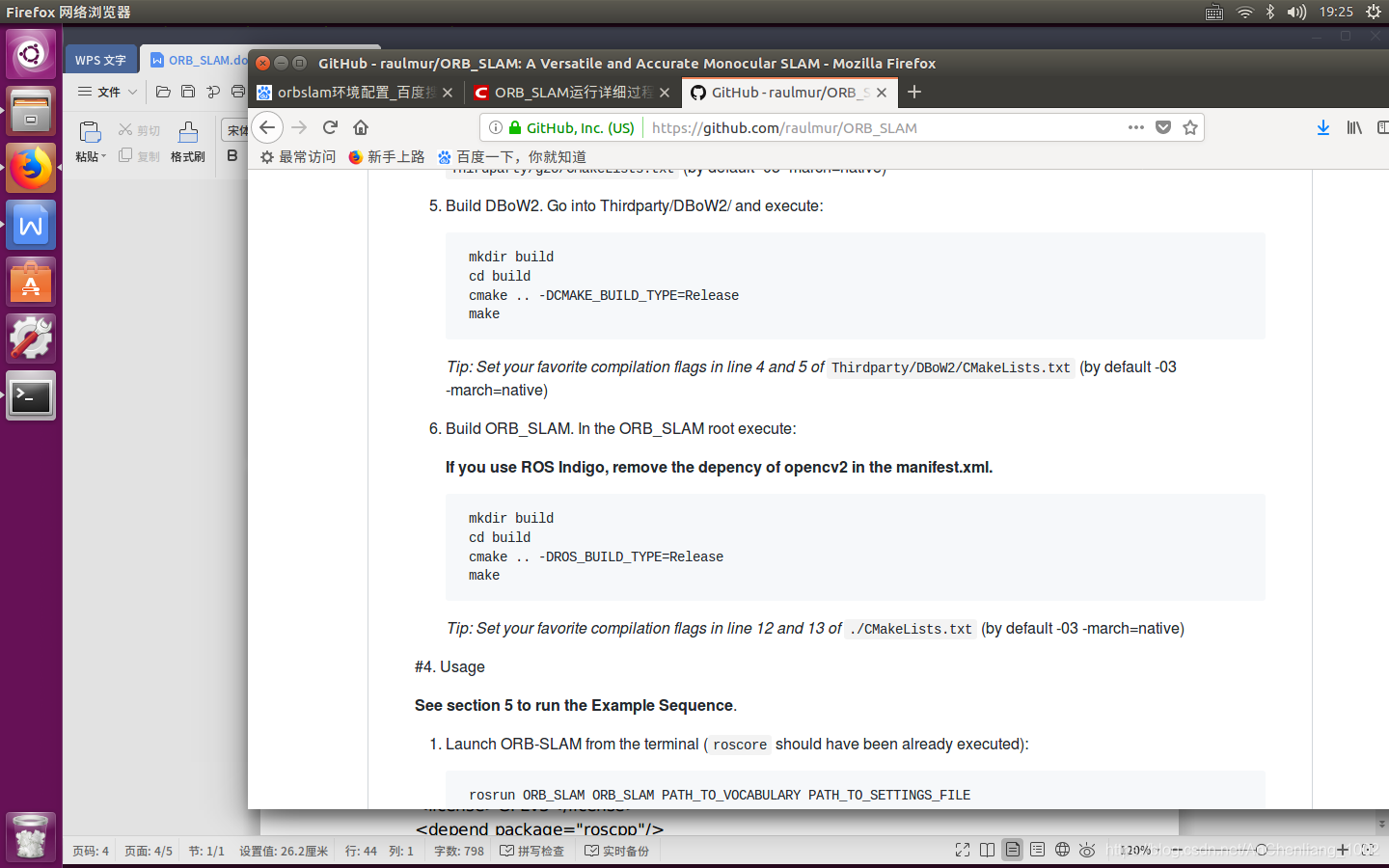Open page actions three-dots menu
The height and width of the screenshot is (868, 1389).
click(1136, 127)
